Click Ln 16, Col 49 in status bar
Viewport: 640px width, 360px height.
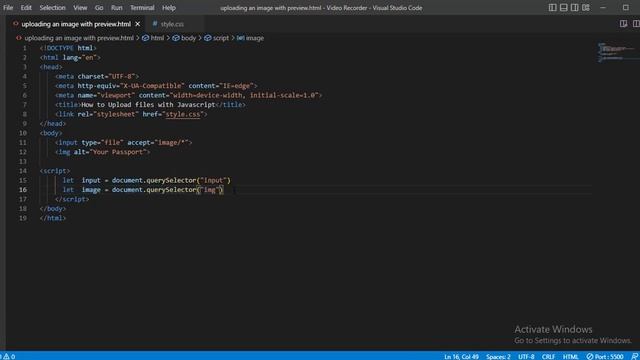pos(461,356)
